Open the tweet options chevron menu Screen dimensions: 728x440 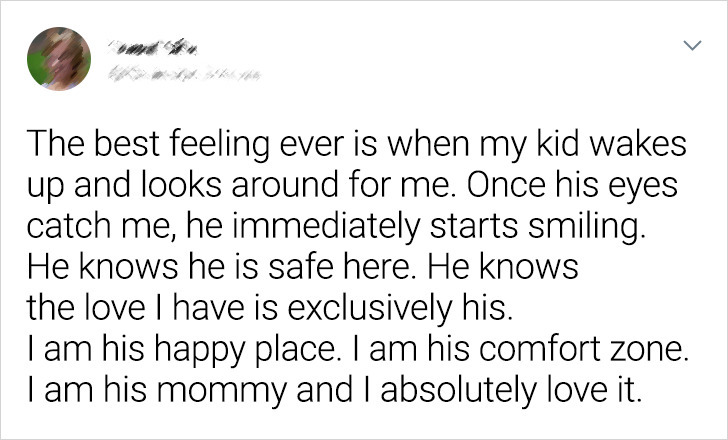coord(692,45)
